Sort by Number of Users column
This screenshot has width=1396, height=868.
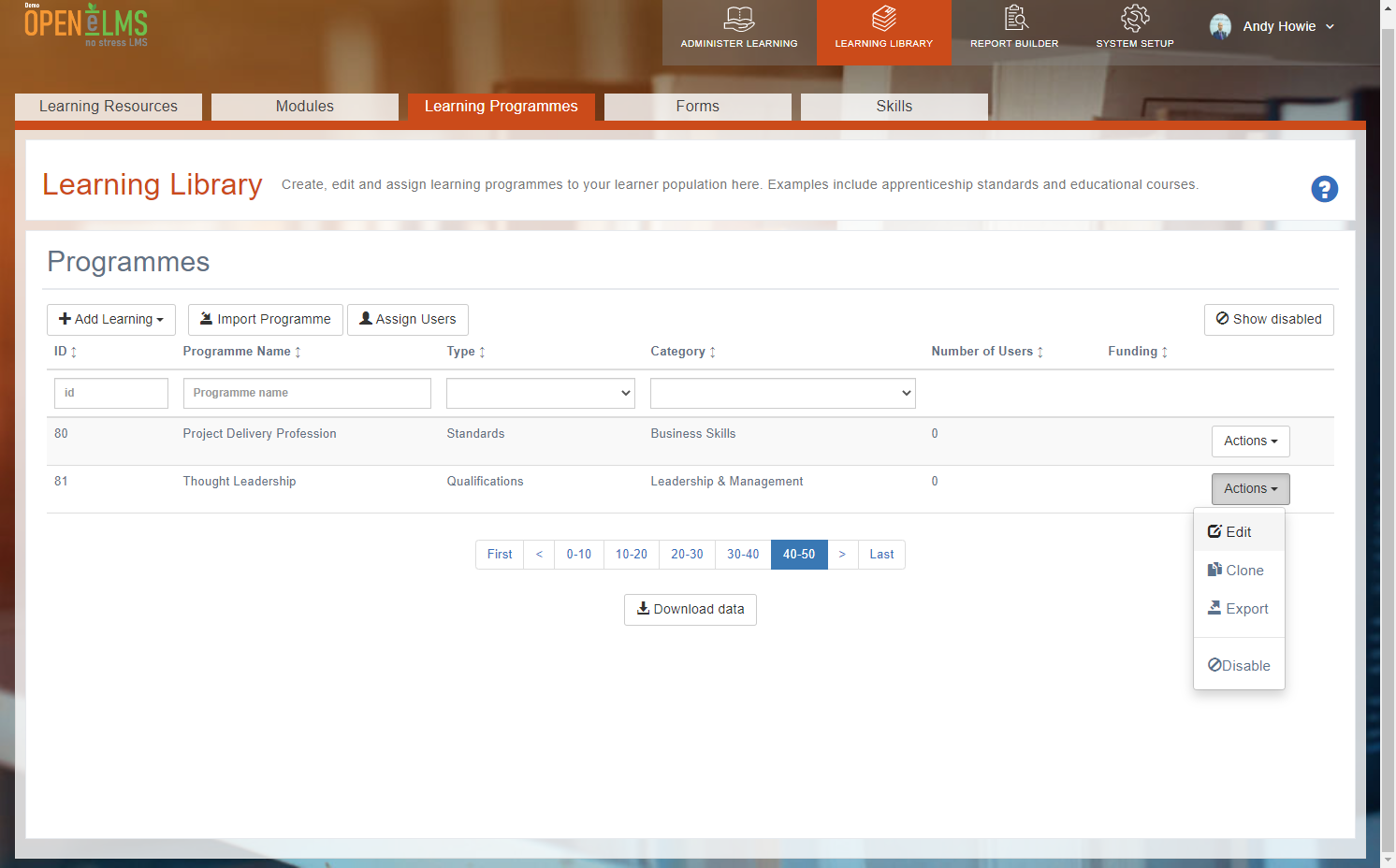pyautogui.click(x=987, y=352)
